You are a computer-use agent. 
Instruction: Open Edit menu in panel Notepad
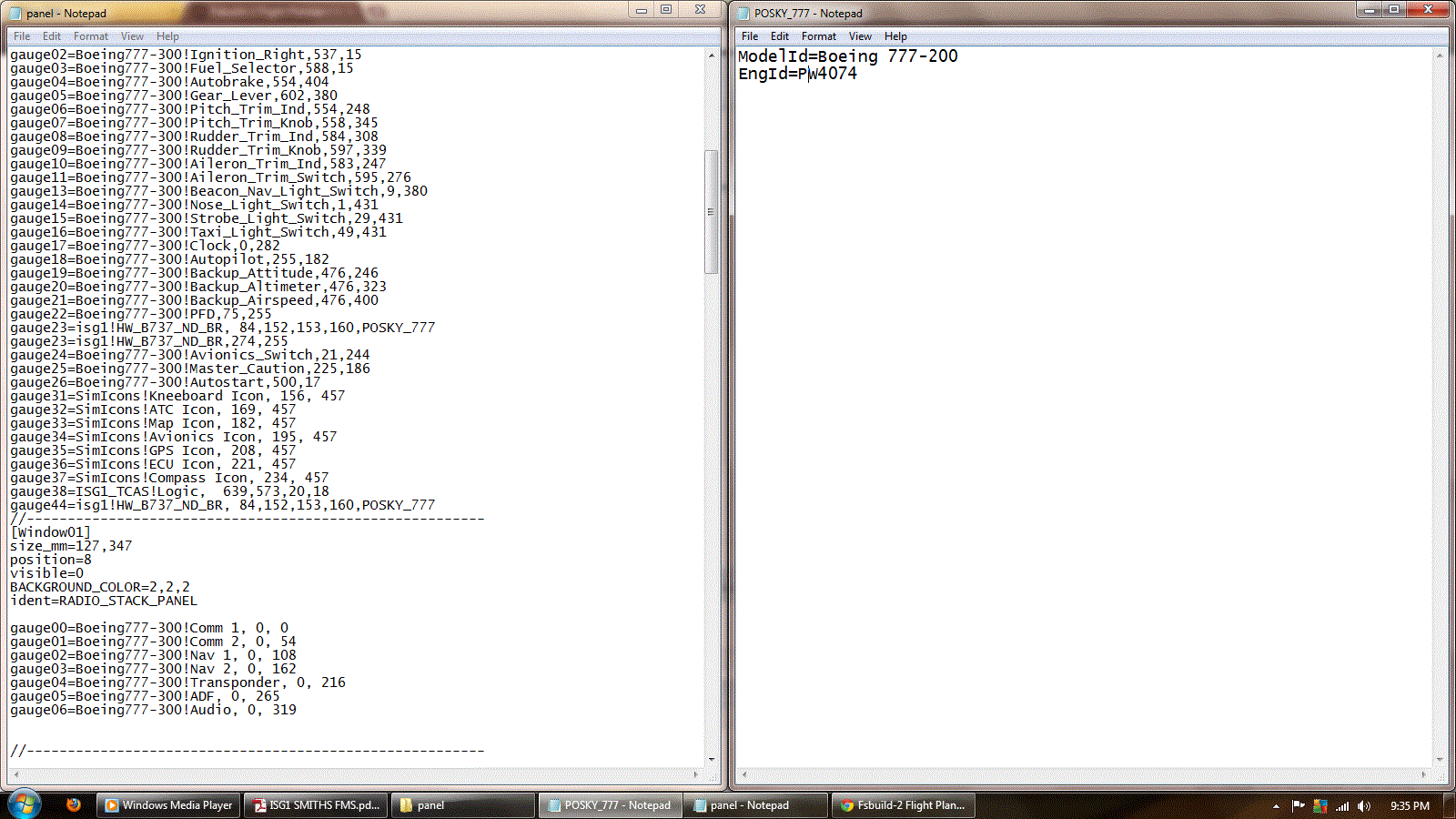52,36
